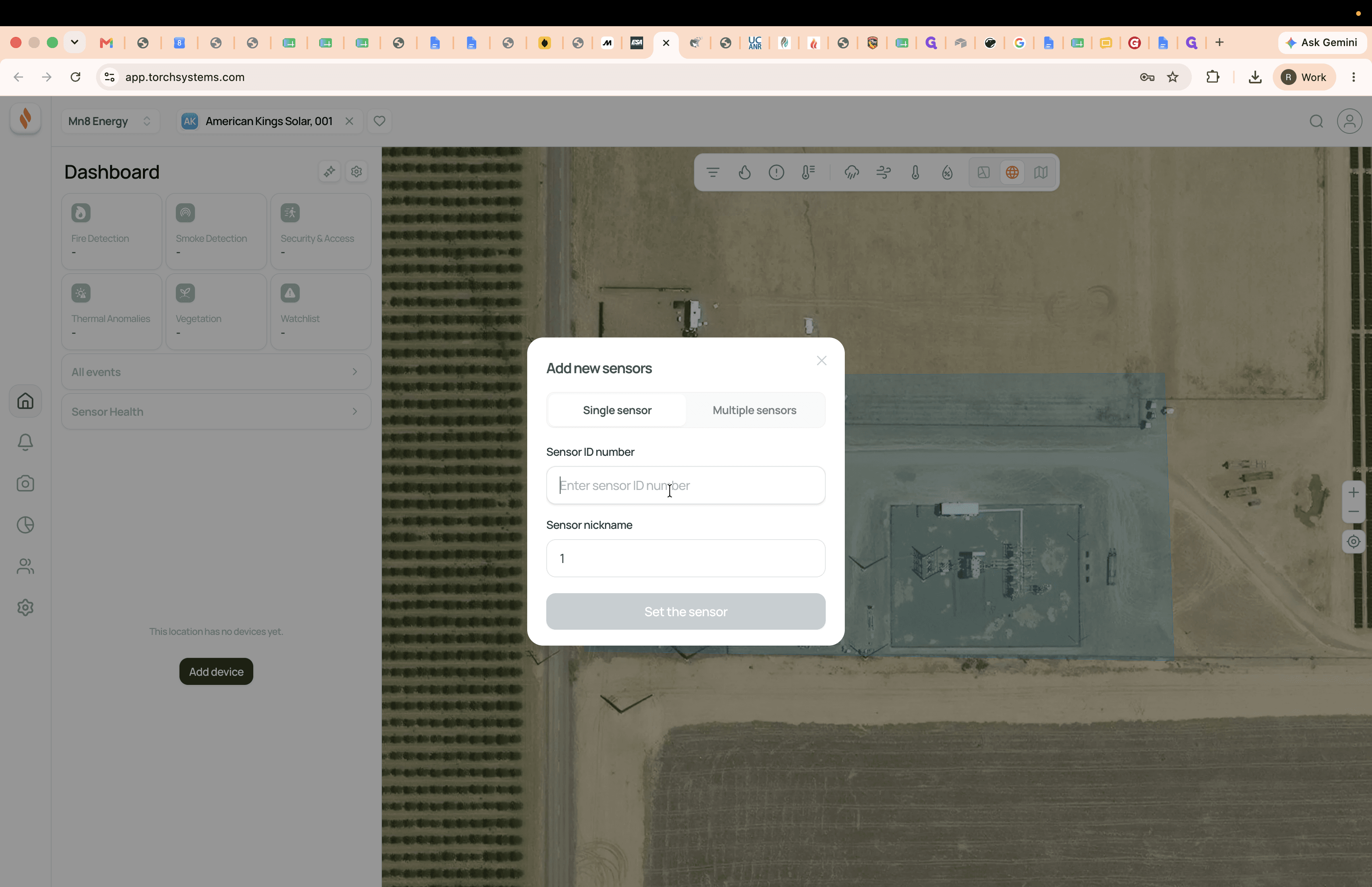Open the search icon in the header
This screenshot has width=1372, height=887.
coord(1316,121)
